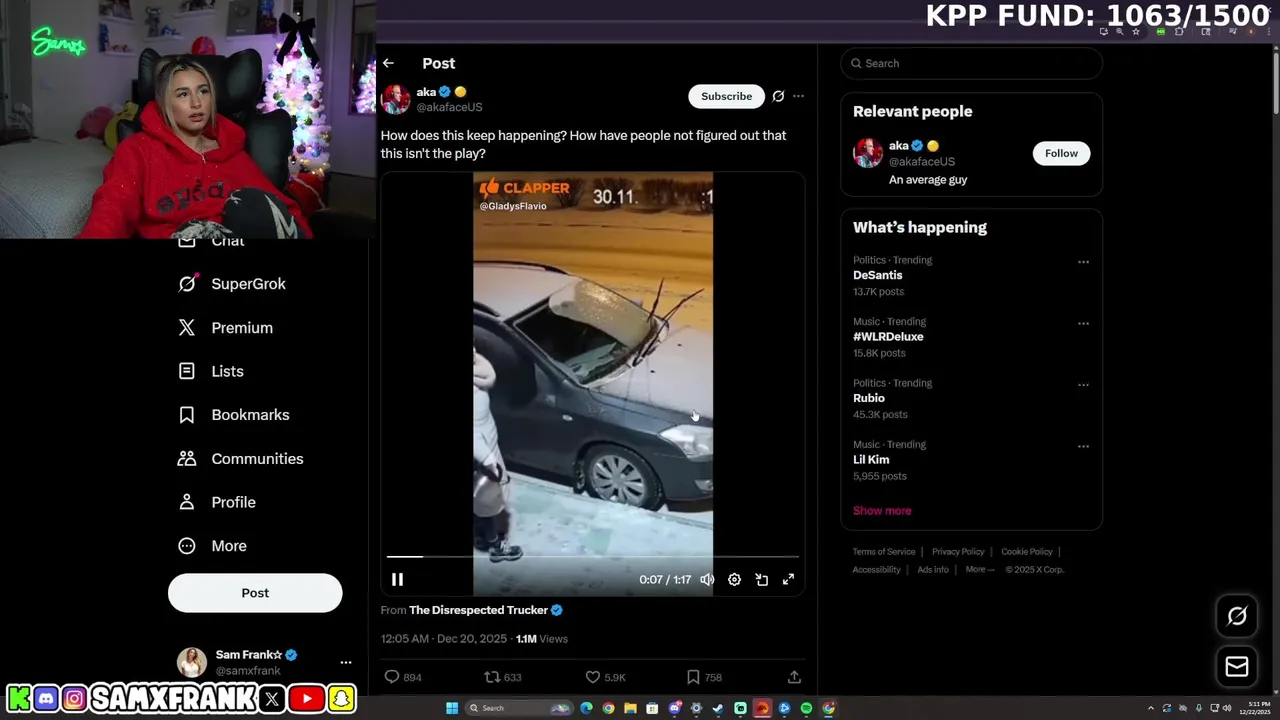Open Grok explain icon next to Subscribe
This screenshot has height=720, width=1280.
pos(778,96)
